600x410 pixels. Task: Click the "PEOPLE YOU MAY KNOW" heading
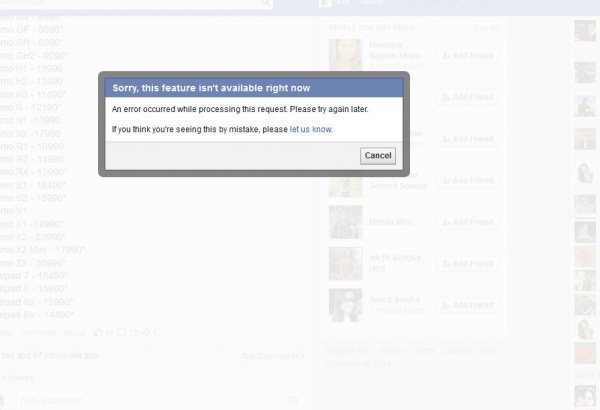coord(372,28)
